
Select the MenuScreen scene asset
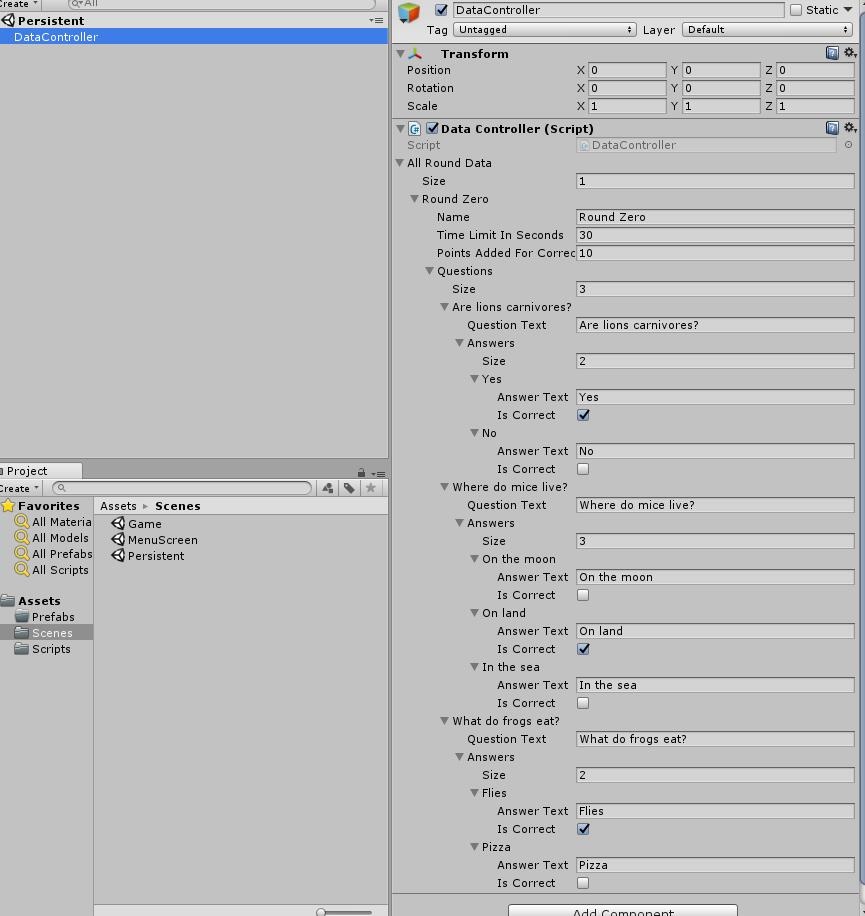point(155,540)
